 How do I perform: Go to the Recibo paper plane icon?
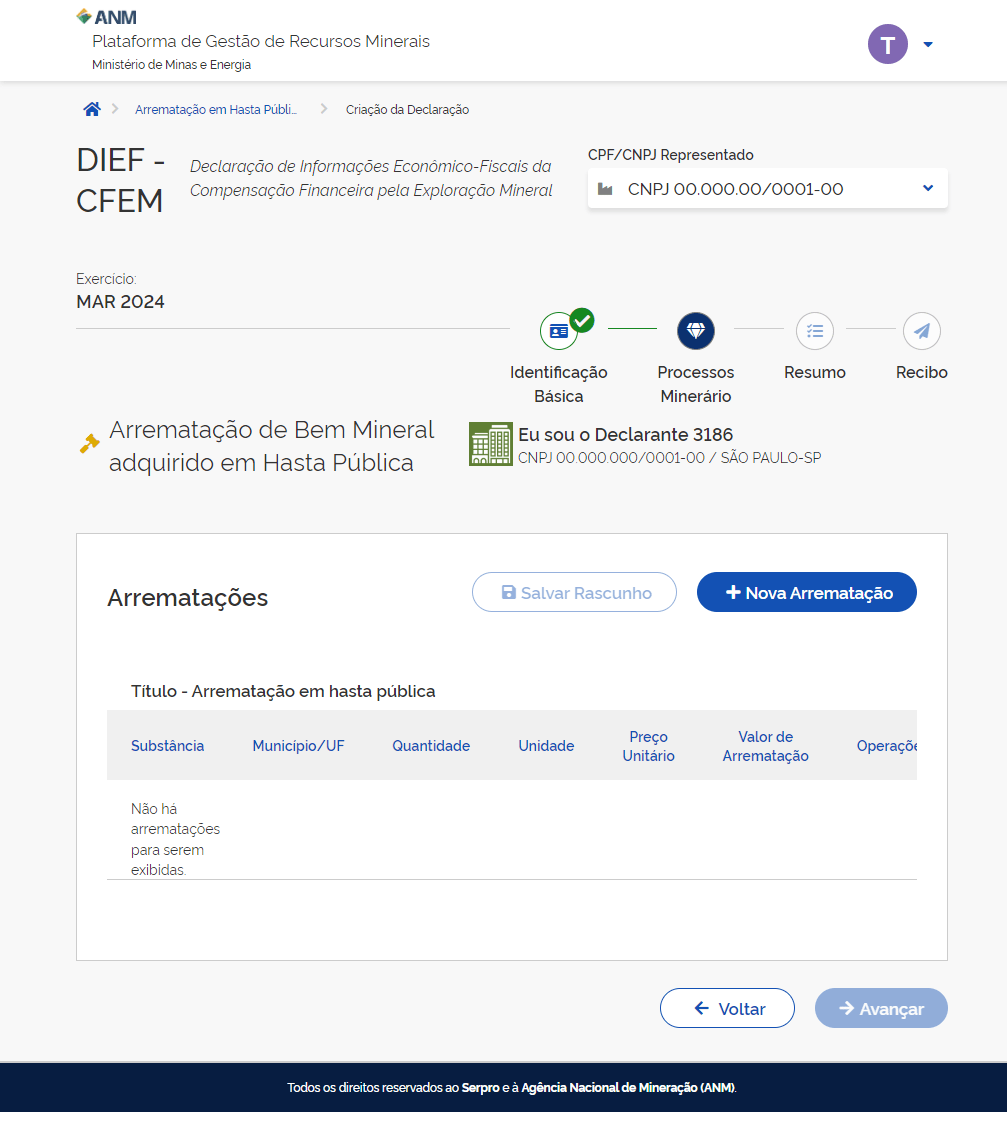click(921, 331)
